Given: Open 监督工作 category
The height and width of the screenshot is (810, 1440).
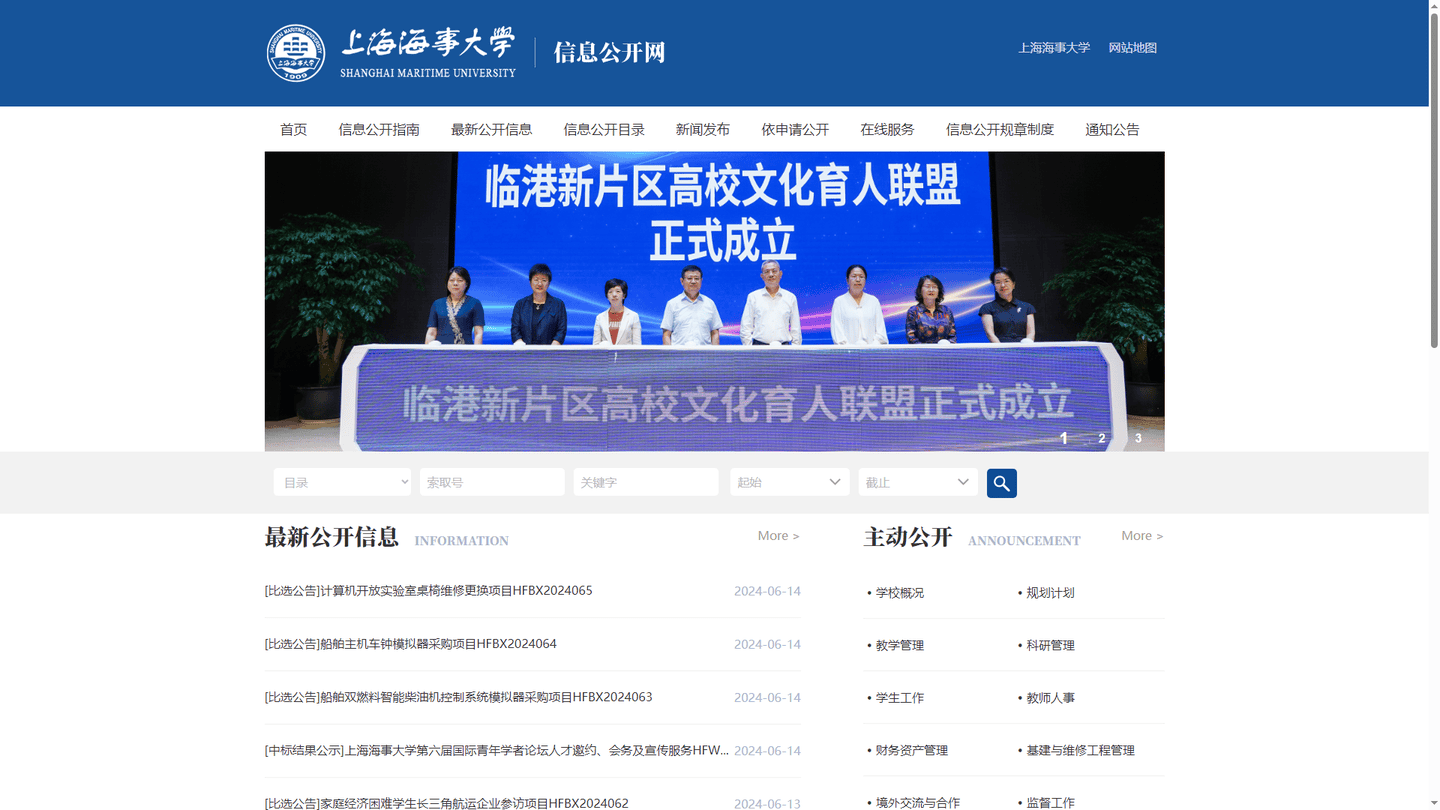Looking at the screenshot, I should pos(1050,802).
